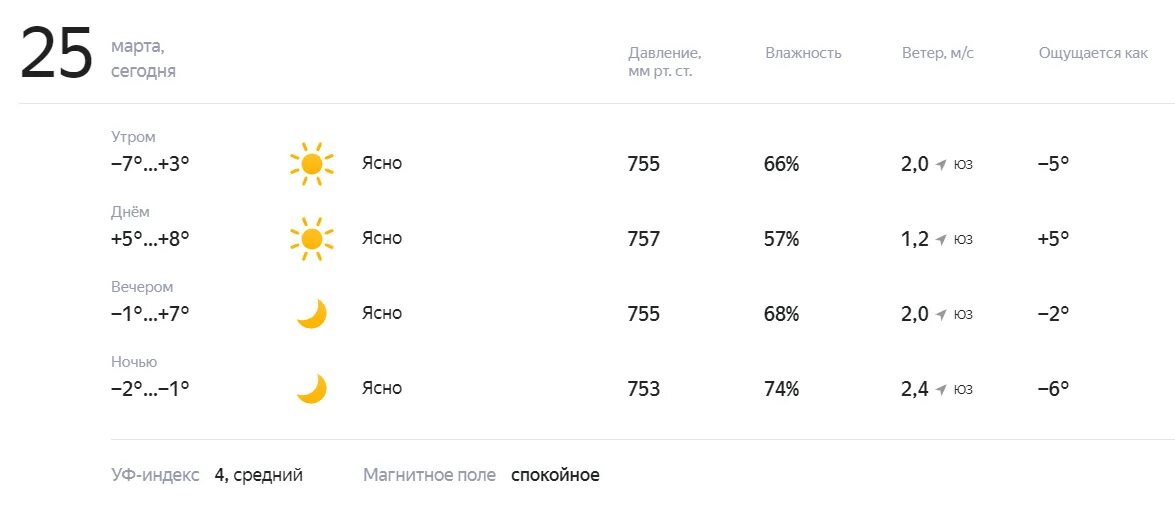Click the Магнитное поле value спокойное
This screenshot has width=1175, height=505.
555,475
